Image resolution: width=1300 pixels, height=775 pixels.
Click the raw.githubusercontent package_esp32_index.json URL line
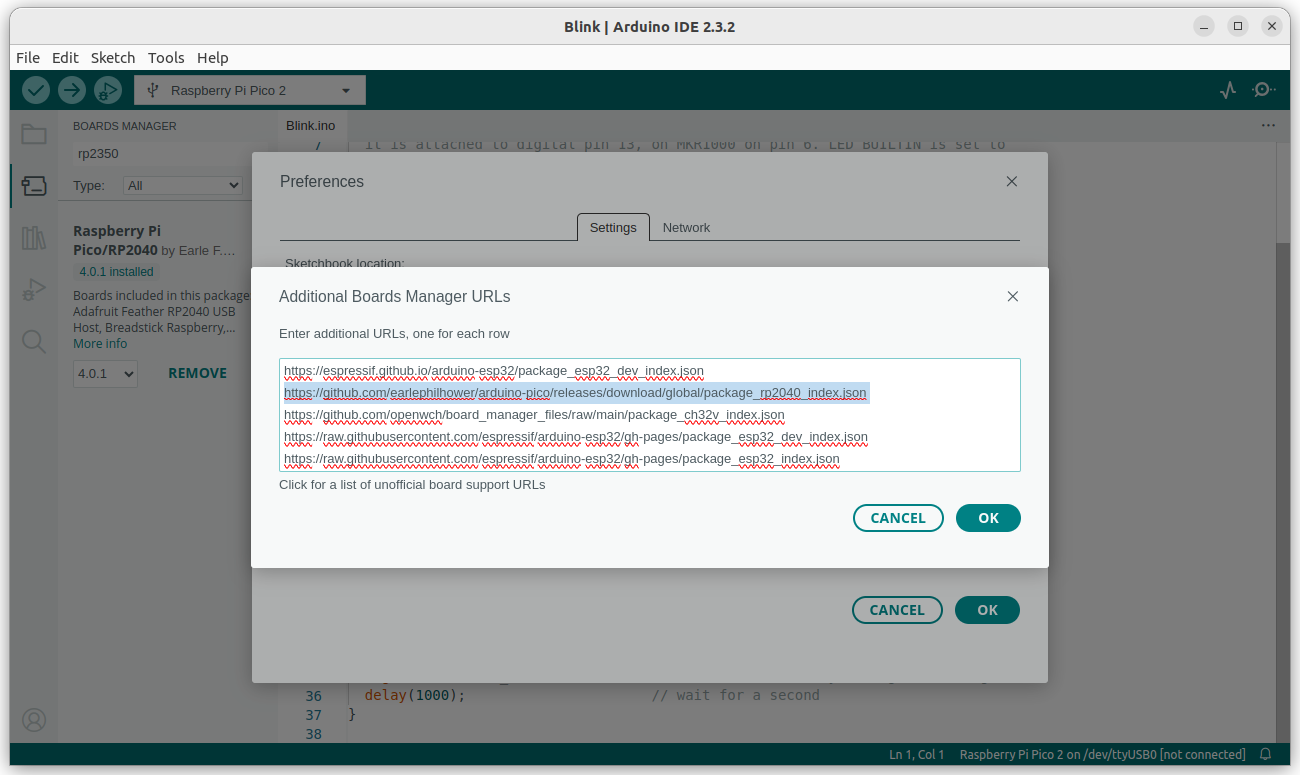point(562,459)
